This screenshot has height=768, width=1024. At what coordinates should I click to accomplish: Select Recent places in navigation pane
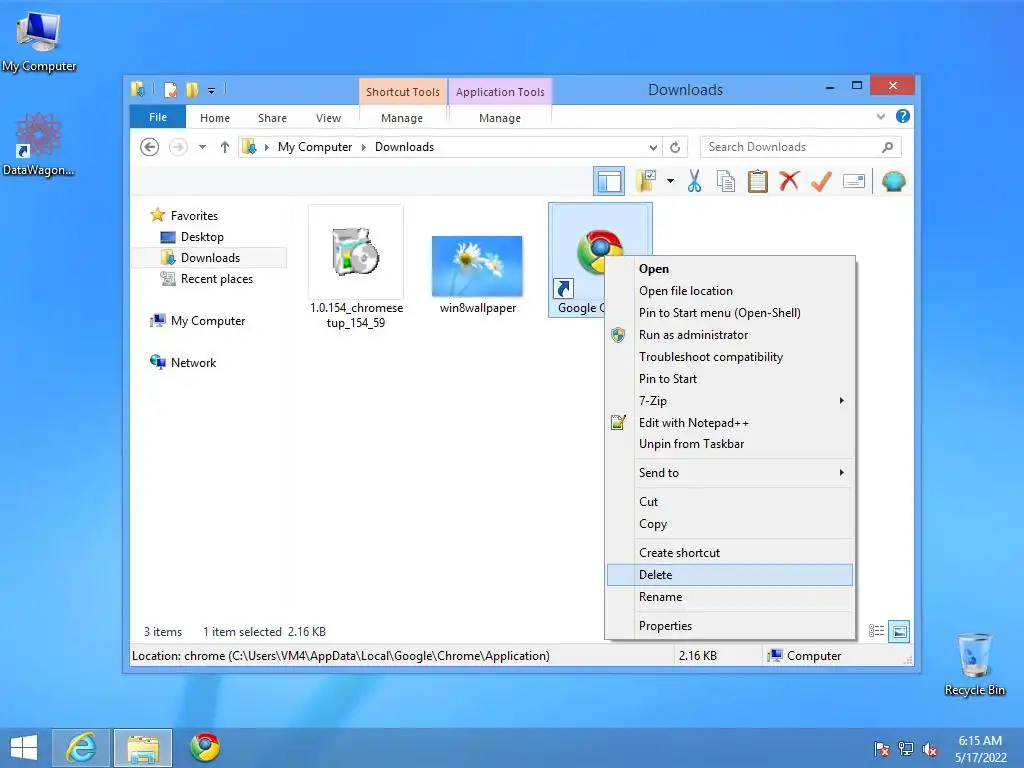tap(217, 279)
